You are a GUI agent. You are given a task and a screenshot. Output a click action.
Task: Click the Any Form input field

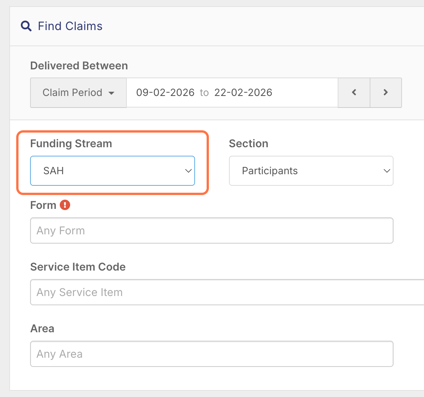tap(212, 231)
